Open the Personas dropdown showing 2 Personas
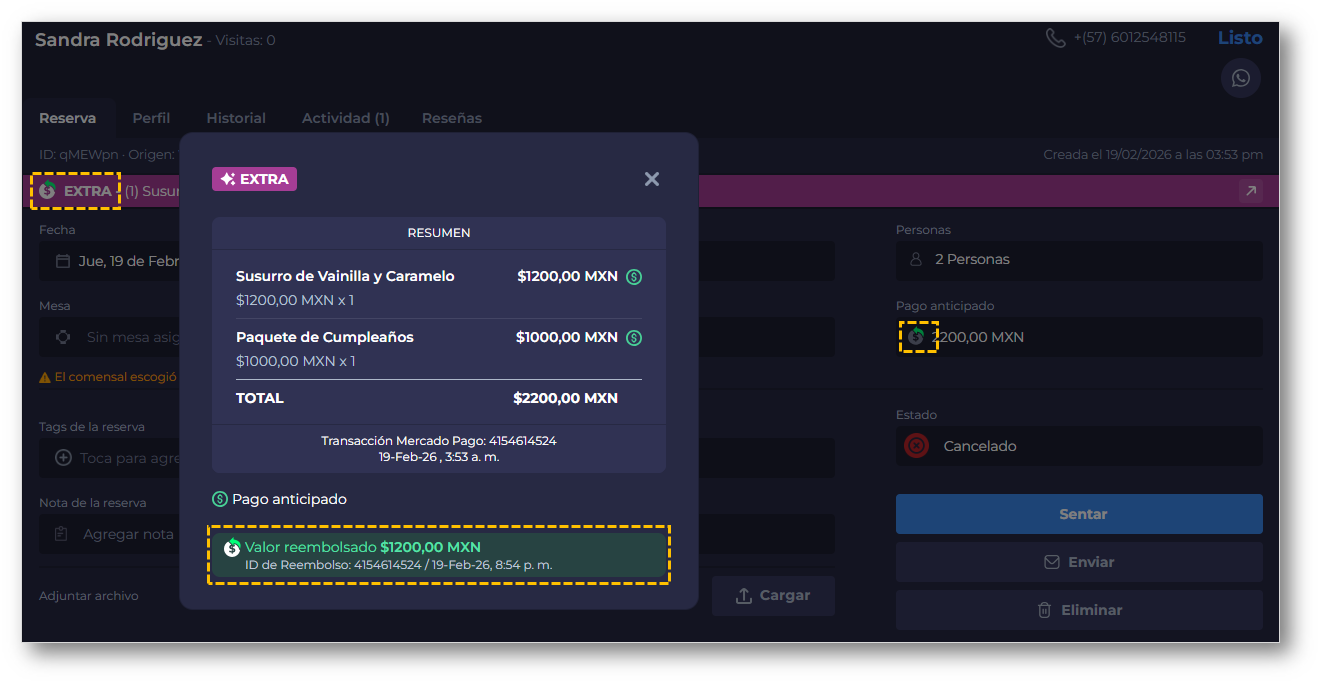This screenshot has width=1322, height=685. click(1079, 260)
